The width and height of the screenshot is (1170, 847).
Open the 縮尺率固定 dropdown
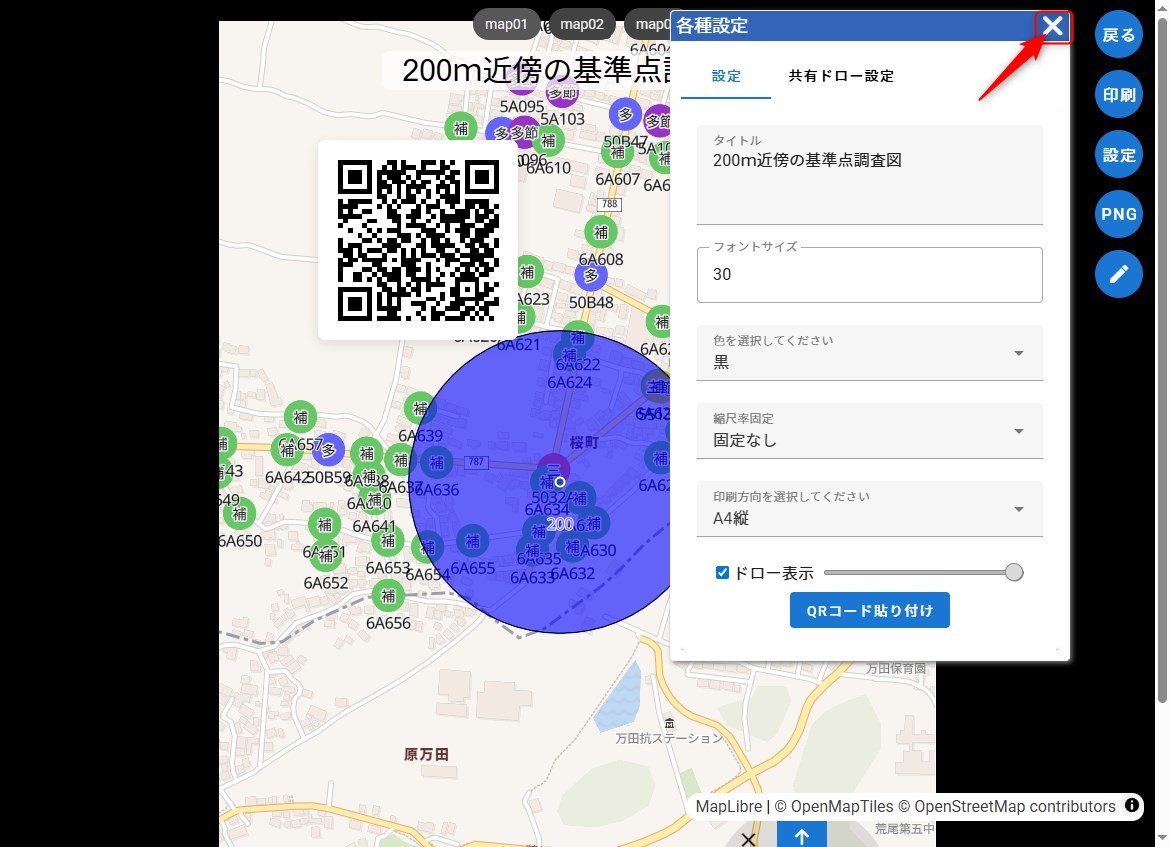tap(869, 431)
